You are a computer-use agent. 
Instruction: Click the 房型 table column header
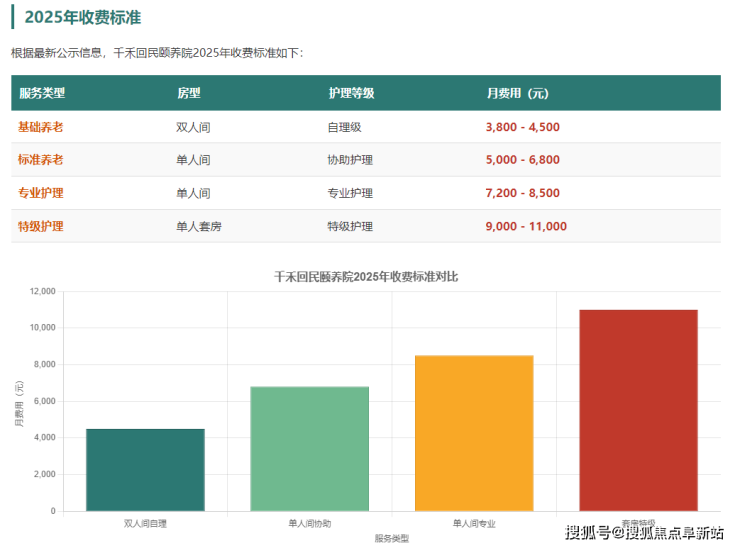[188, 93]
